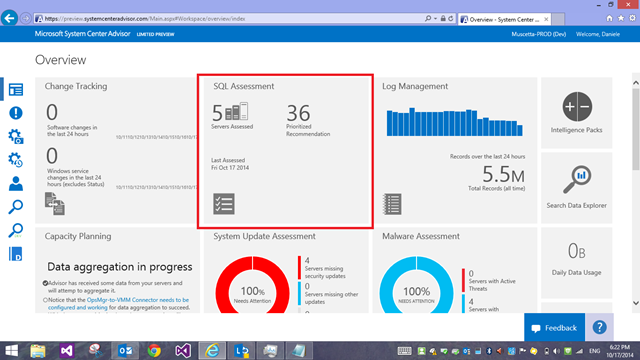
Task: Expand the address bar search dropdown arrow
Action: [x=436, y=19]
